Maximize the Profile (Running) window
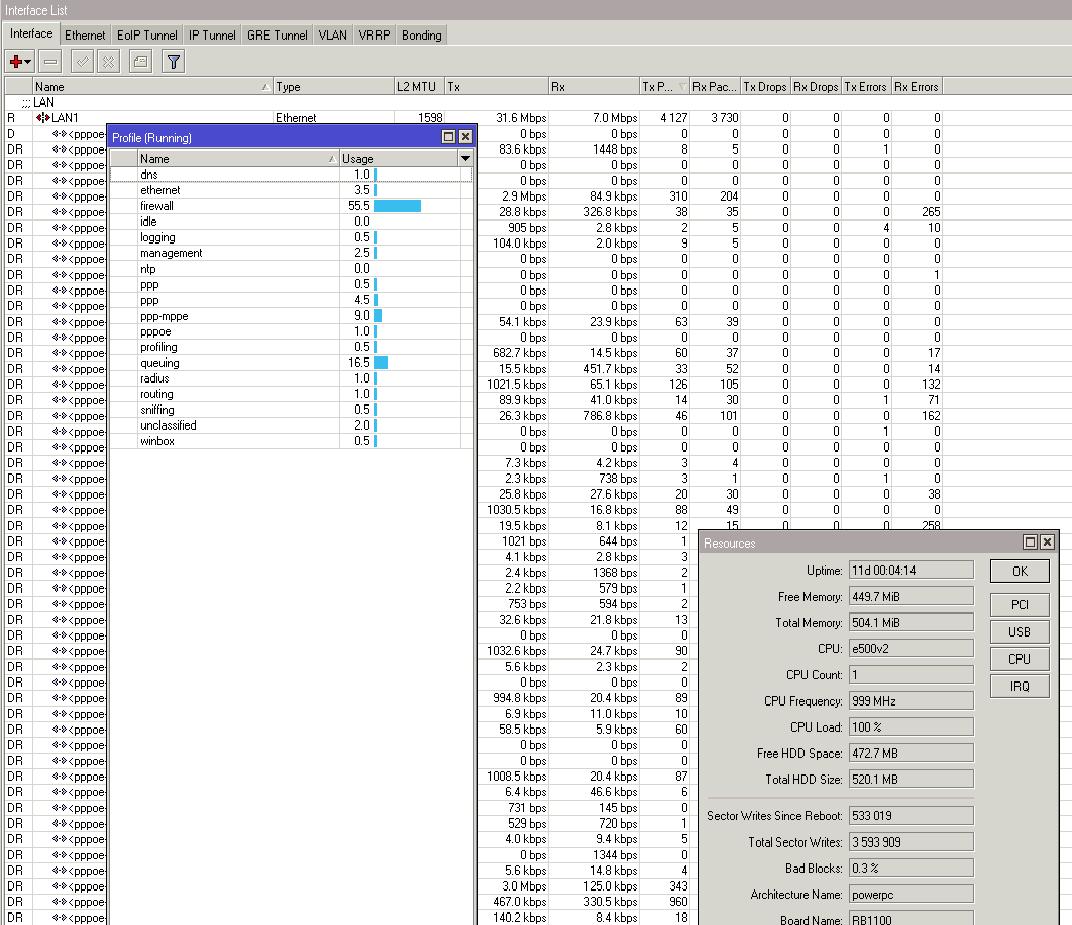Screen dimensions: 1072x925 449,137
